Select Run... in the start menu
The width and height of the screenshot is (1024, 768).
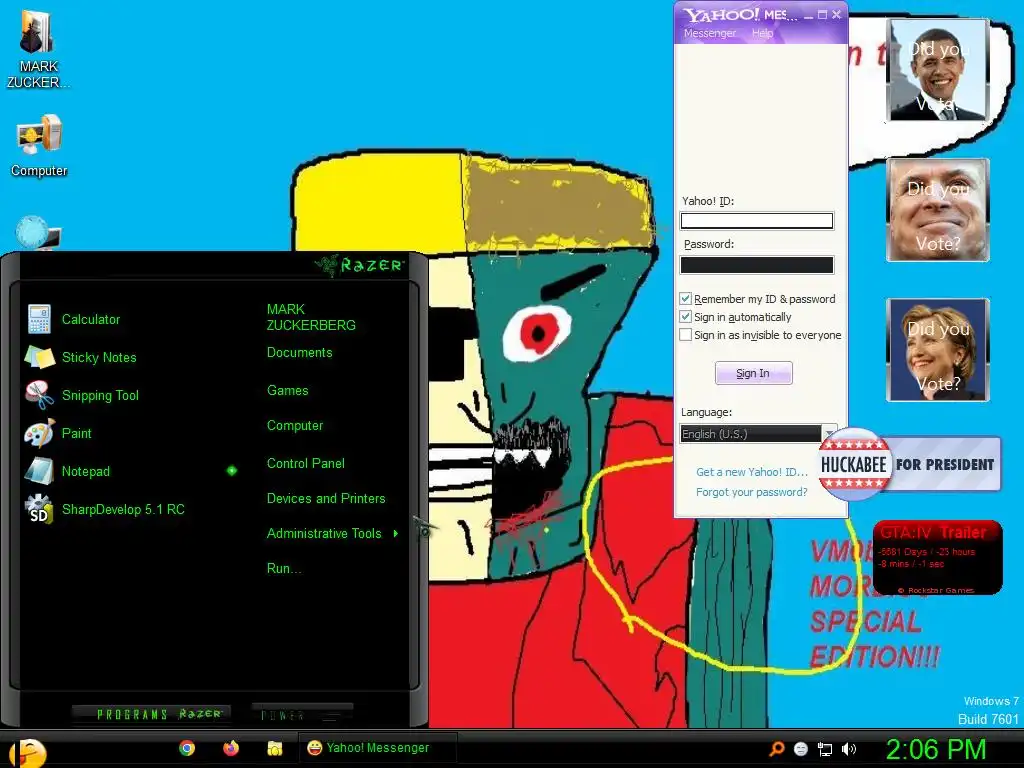pos(284,569)
